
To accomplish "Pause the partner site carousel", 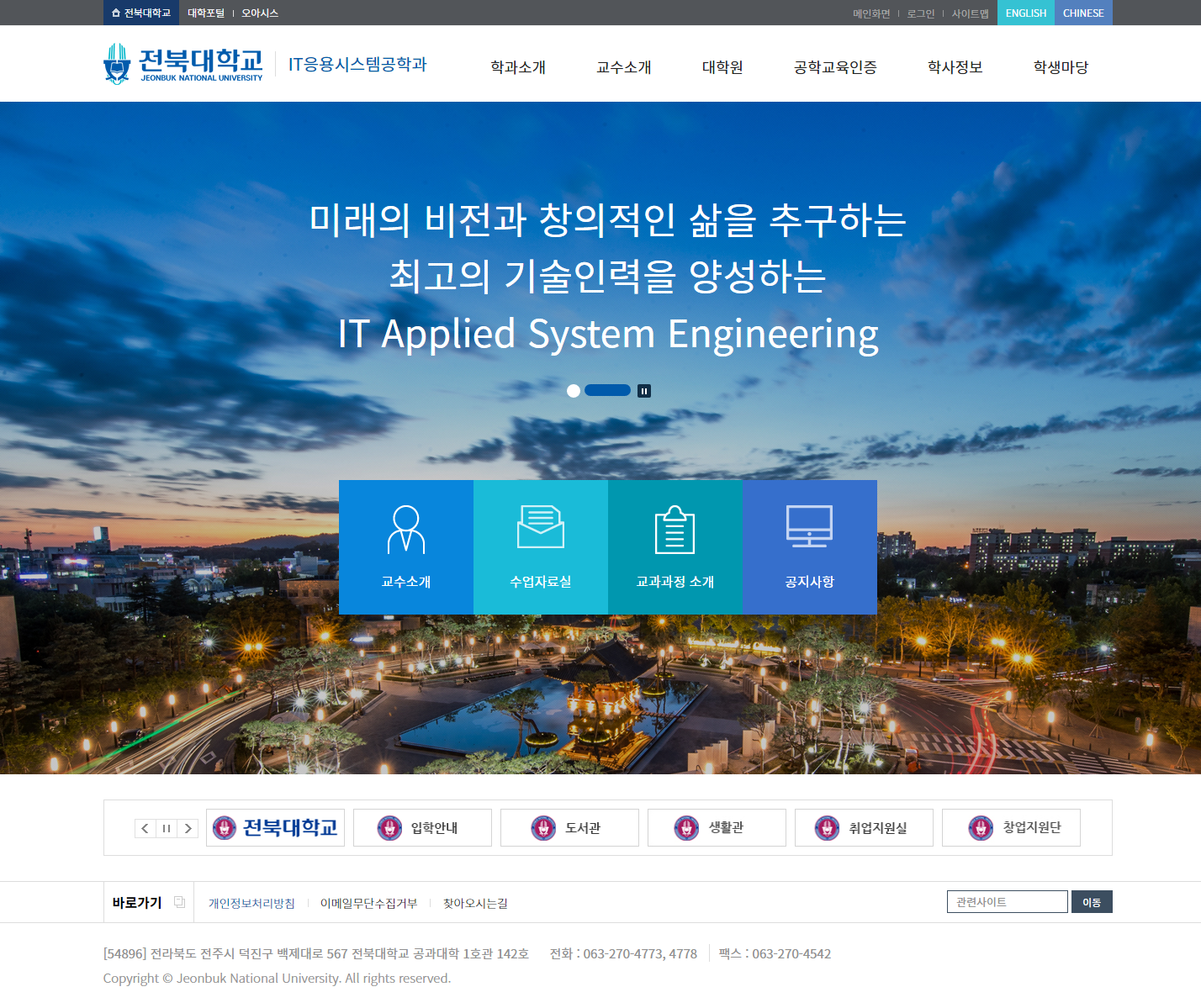I will (167, 828).
